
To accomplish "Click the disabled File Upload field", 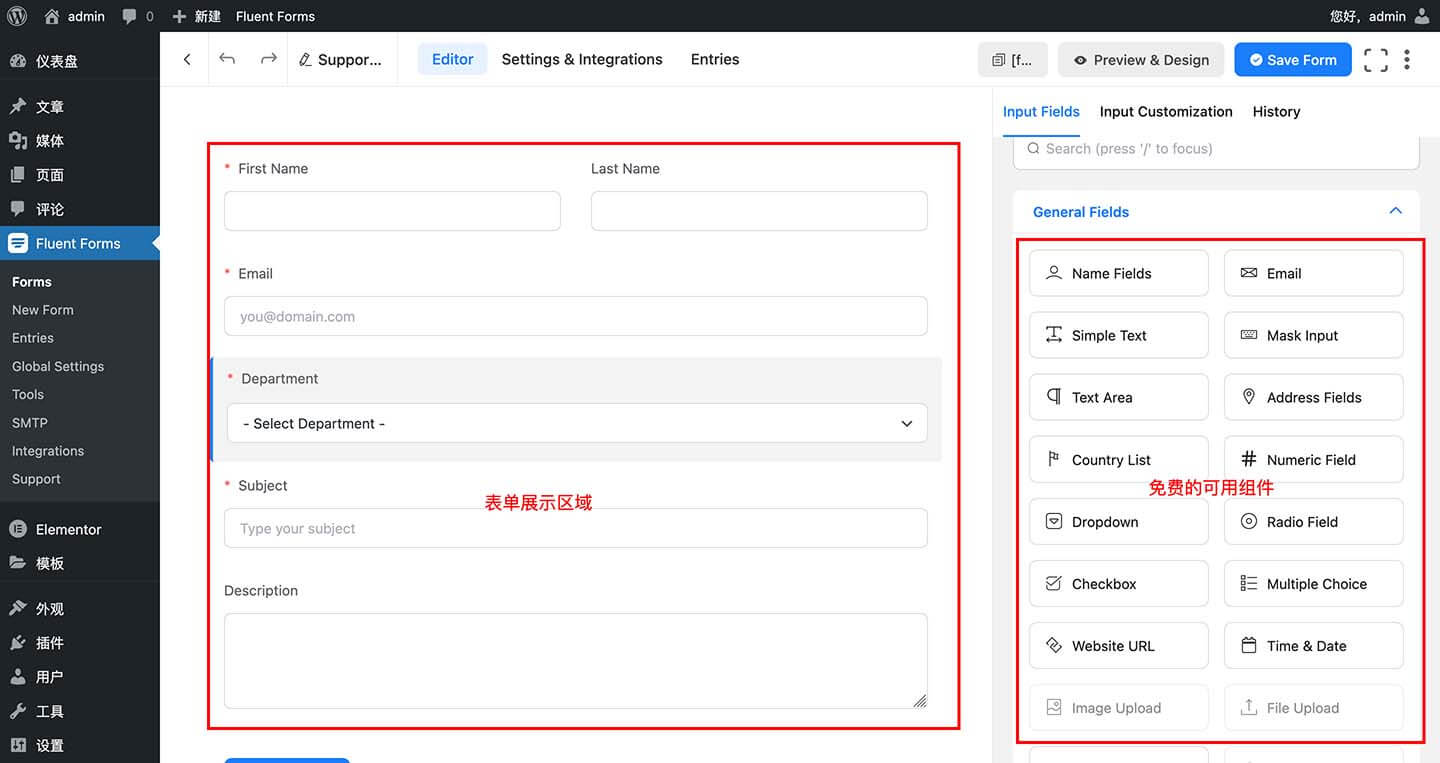I will tap(1314, 707).
